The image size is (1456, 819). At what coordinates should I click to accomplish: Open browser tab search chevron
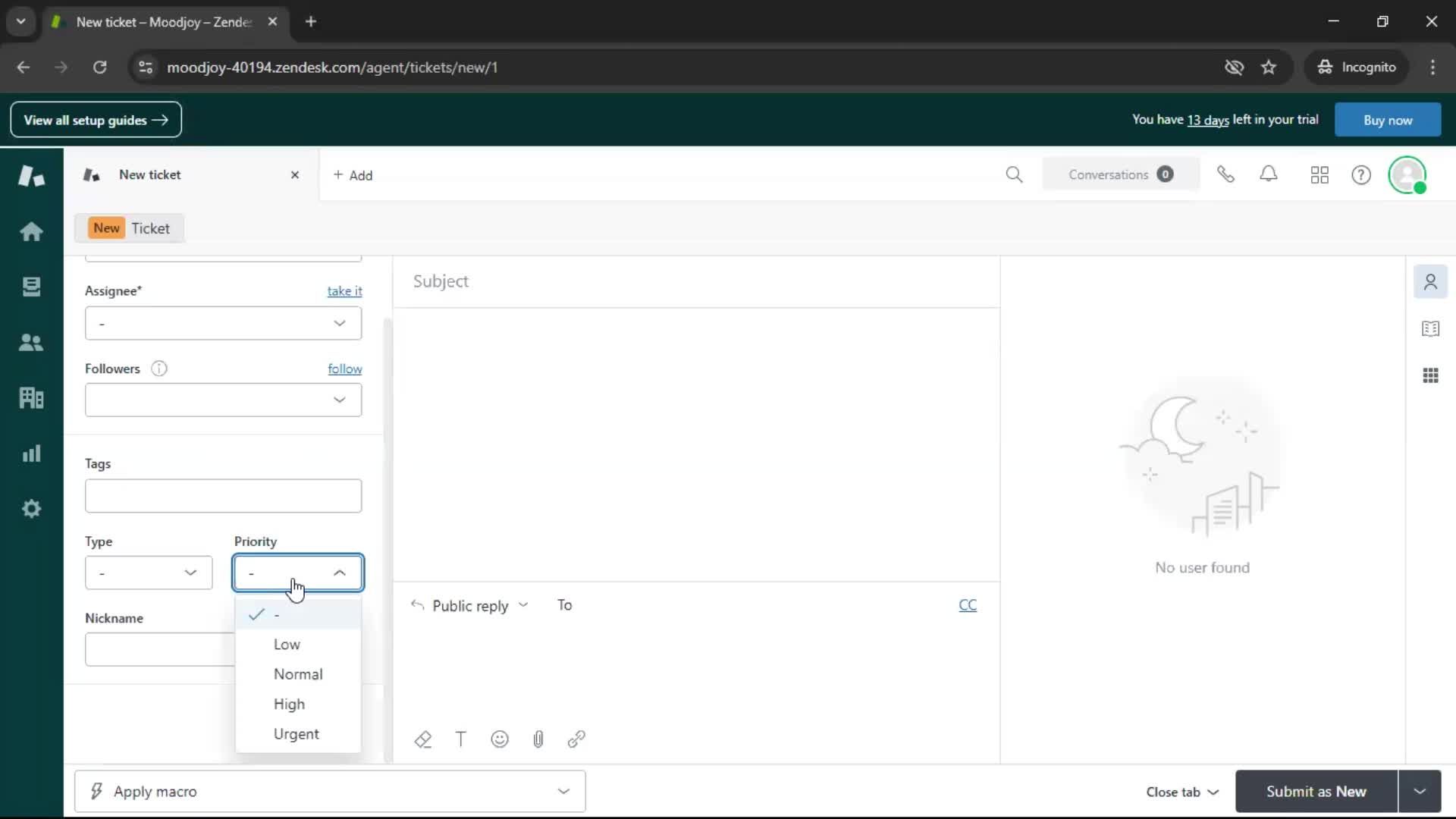21,21
